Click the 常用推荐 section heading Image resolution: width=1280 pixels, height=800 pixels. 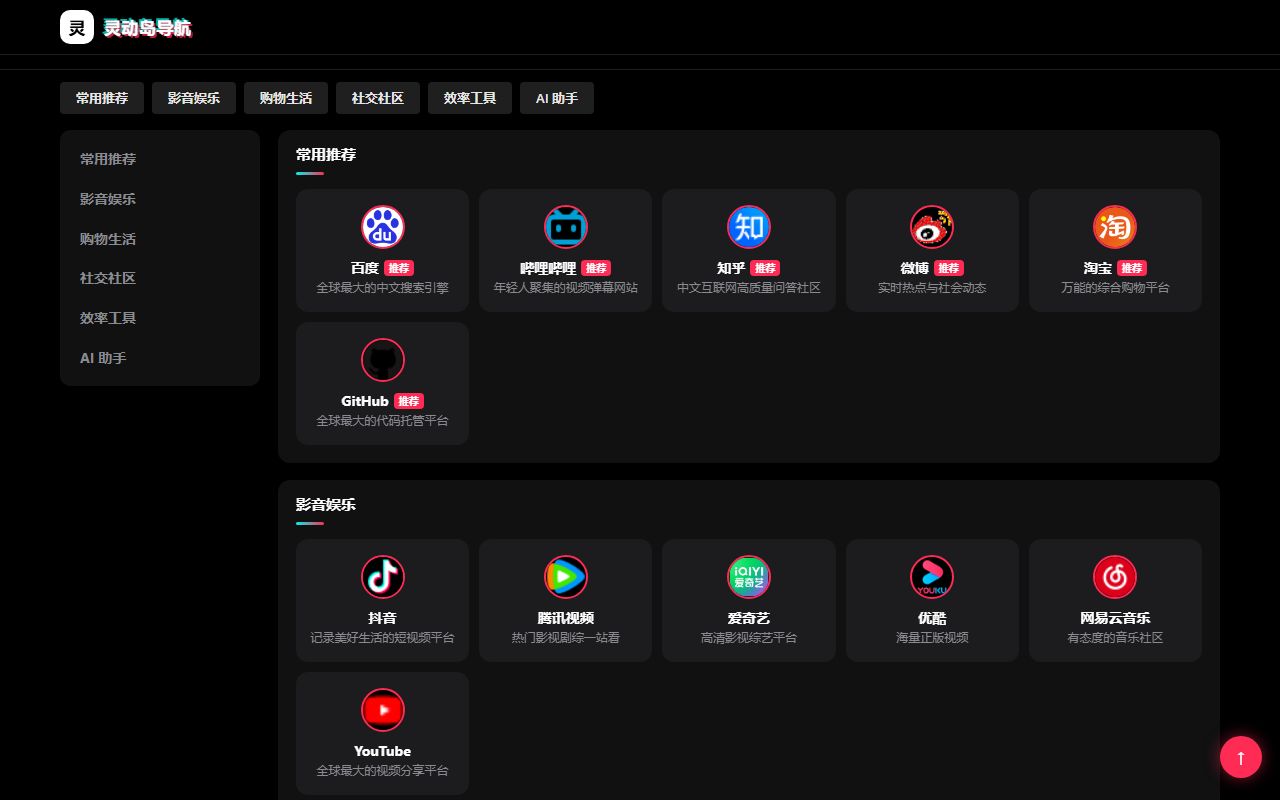pyautogui.click(x=326, y=155)
